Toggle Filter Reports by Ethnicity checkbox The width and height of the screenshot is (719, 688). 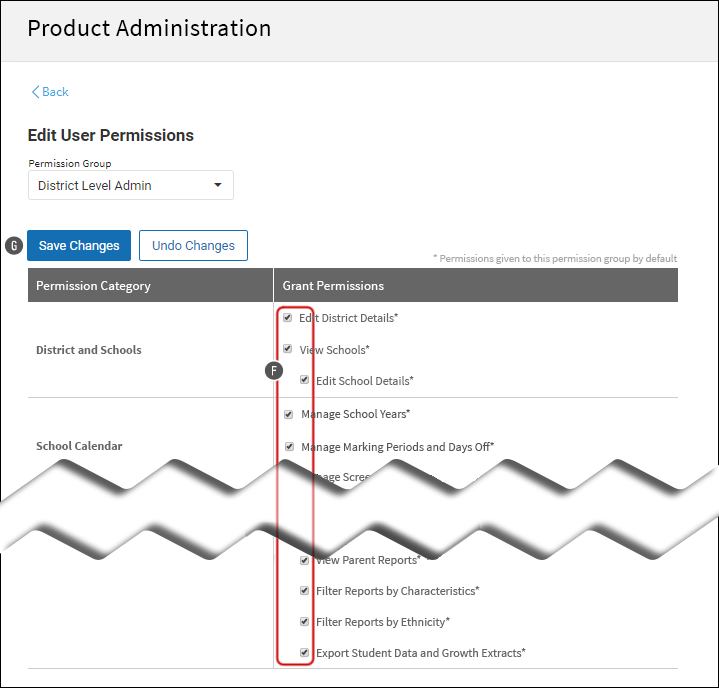click(x=304, y=621)
